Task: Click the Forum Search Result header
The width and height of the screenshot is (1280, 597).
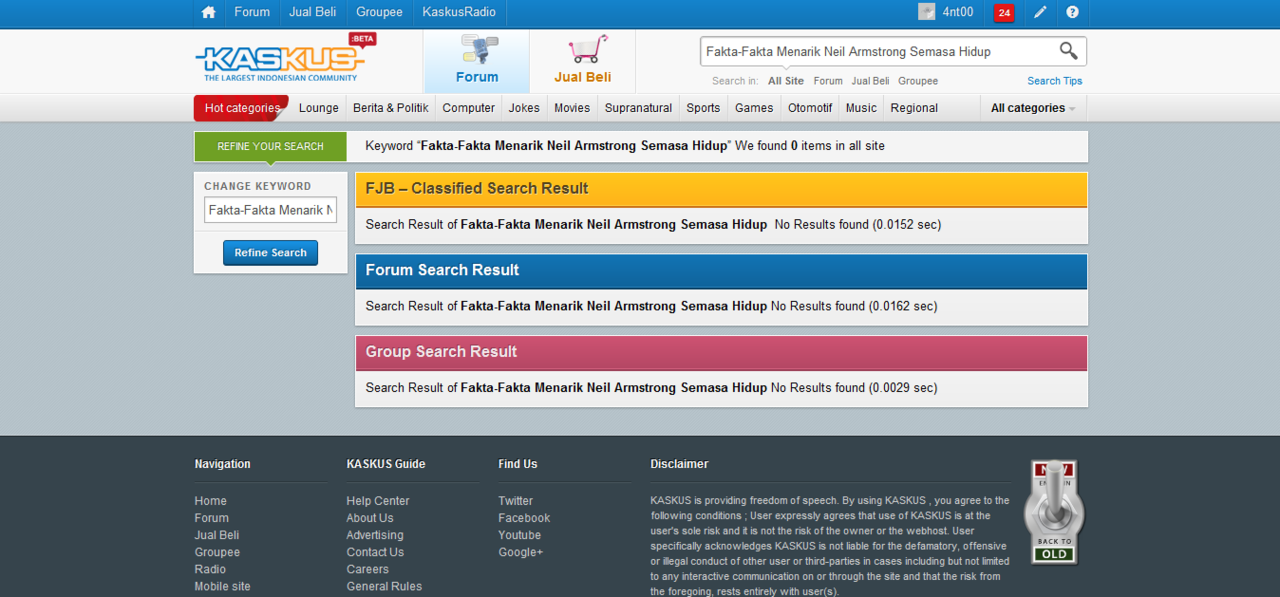Action: (x=721, y=271)
